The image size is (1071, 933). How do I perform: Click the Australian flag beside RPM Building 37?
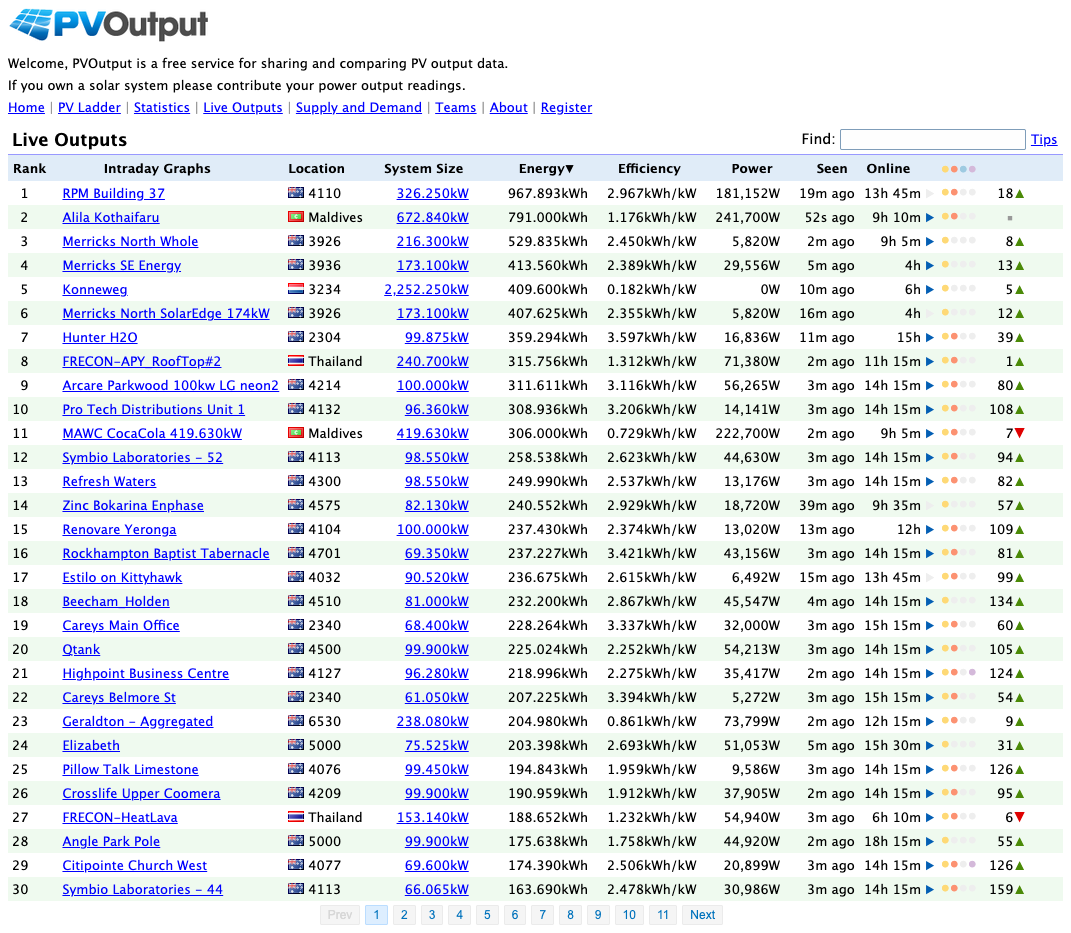click(x=296, y=193)
